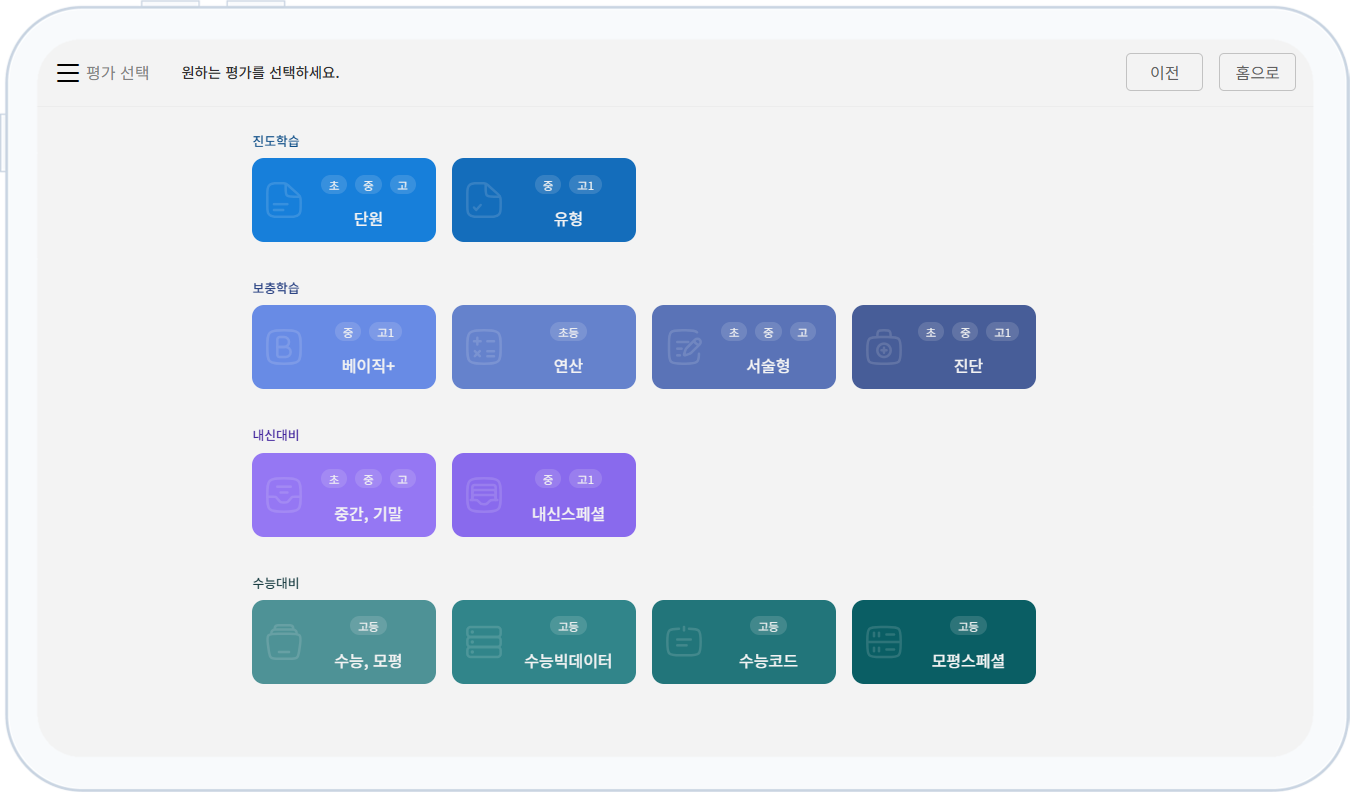
Task: Click the inbox icon on 중간, 기말 card
Action: 284,495
